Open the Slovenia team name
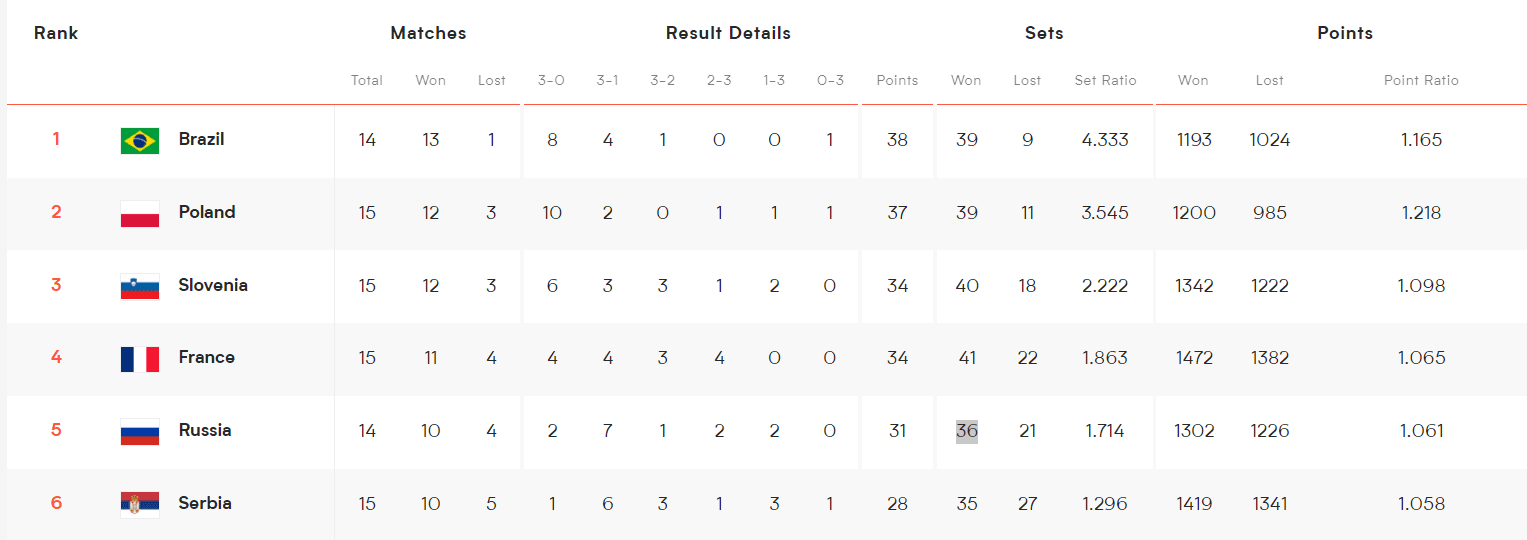 tap(213, 285)
